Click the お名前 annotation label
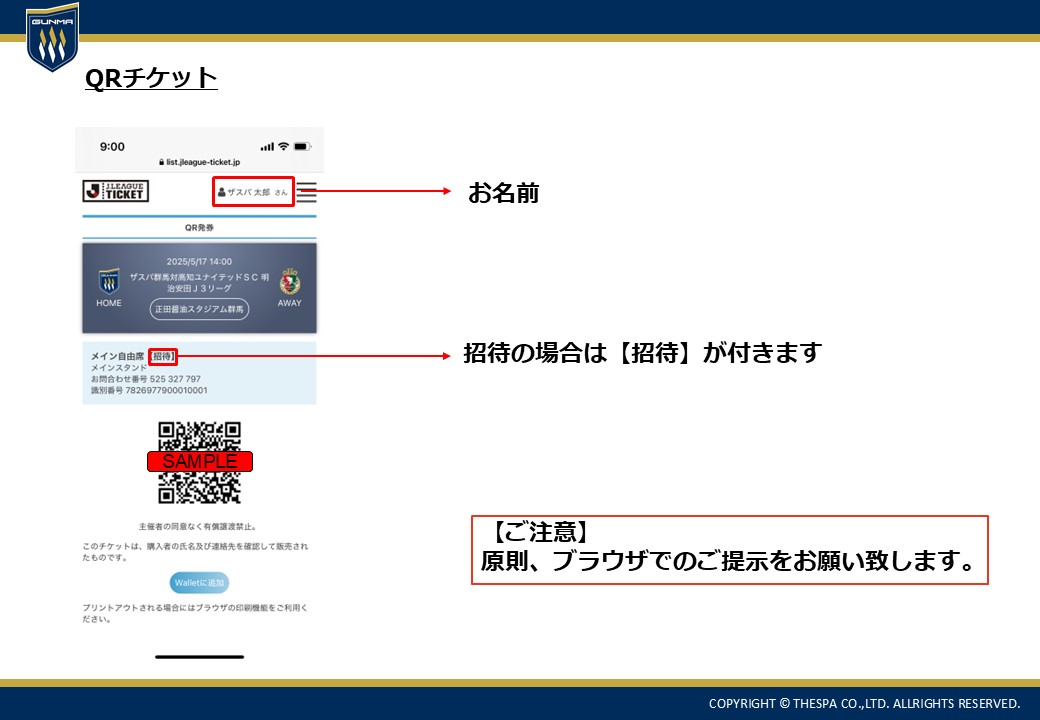 coord(503,193)
